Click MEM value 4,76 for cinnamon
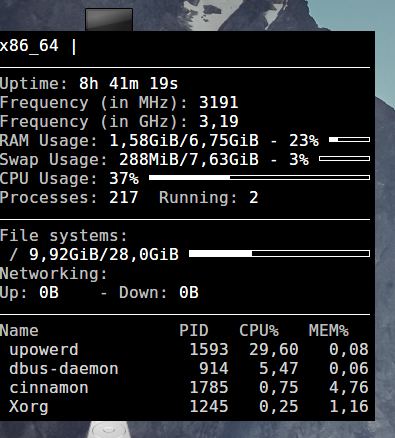Screen dimensions: 395x438 [349, 388]
